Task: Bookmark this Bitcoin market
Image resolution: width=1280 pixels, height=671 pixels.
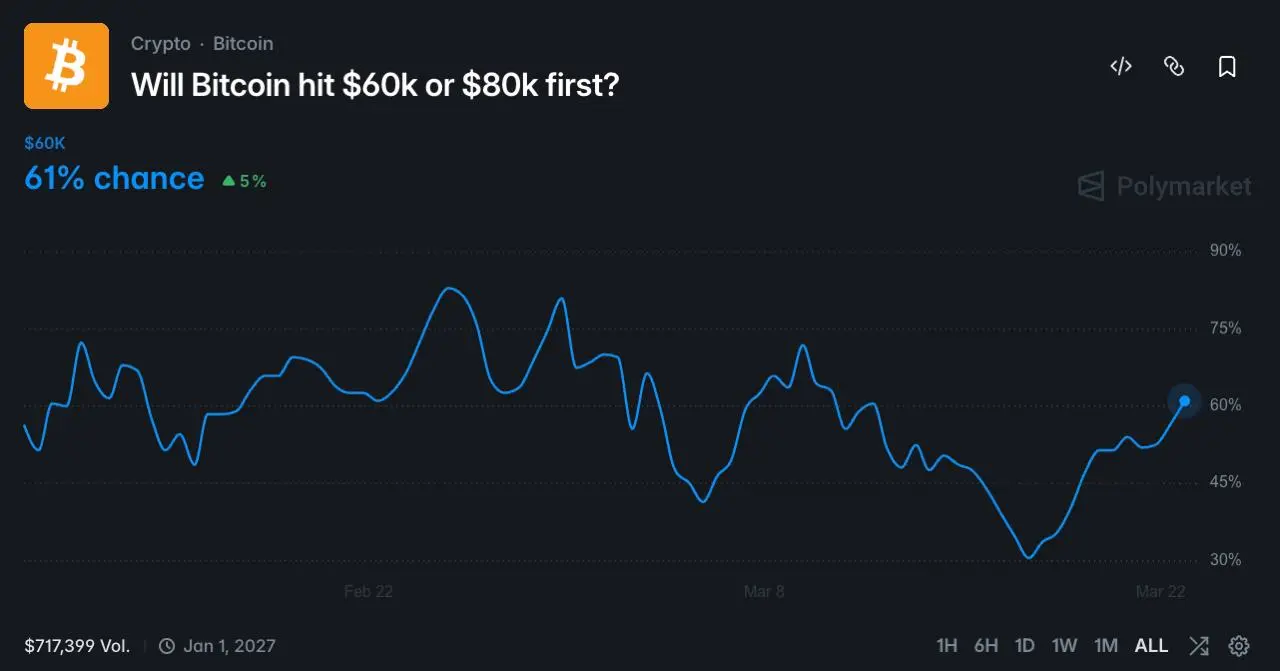Action: [x=1227, y=67]
